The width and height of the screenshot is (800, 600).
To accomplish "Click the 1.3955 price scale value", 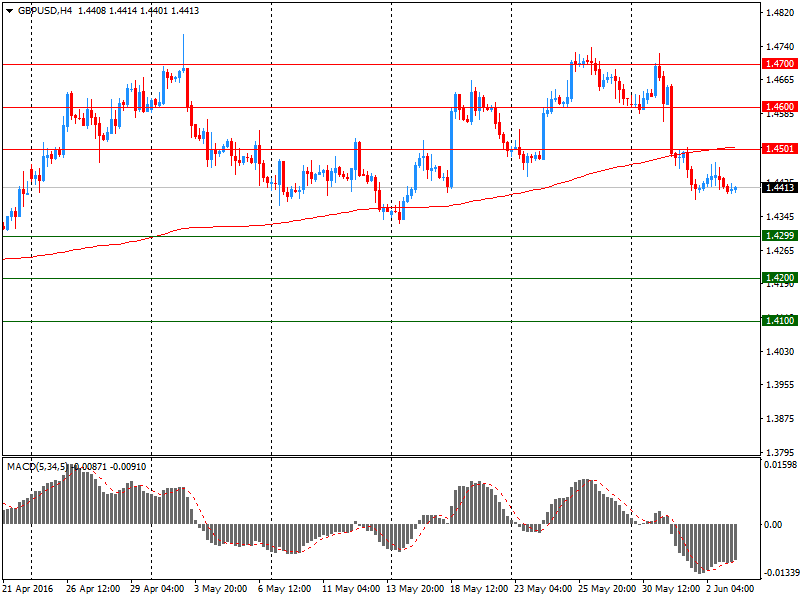I will tap(780, 385).
